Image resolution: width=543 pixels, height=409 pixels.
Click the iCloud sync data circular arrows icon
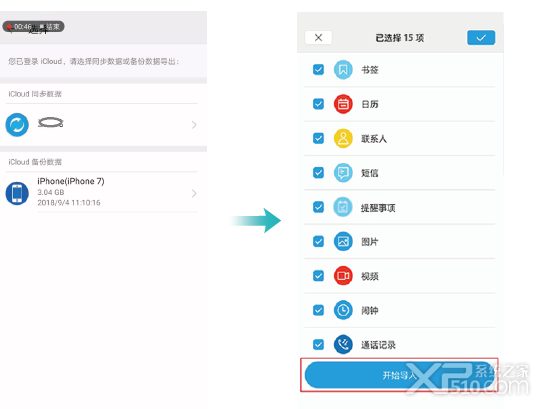point(17,125)
